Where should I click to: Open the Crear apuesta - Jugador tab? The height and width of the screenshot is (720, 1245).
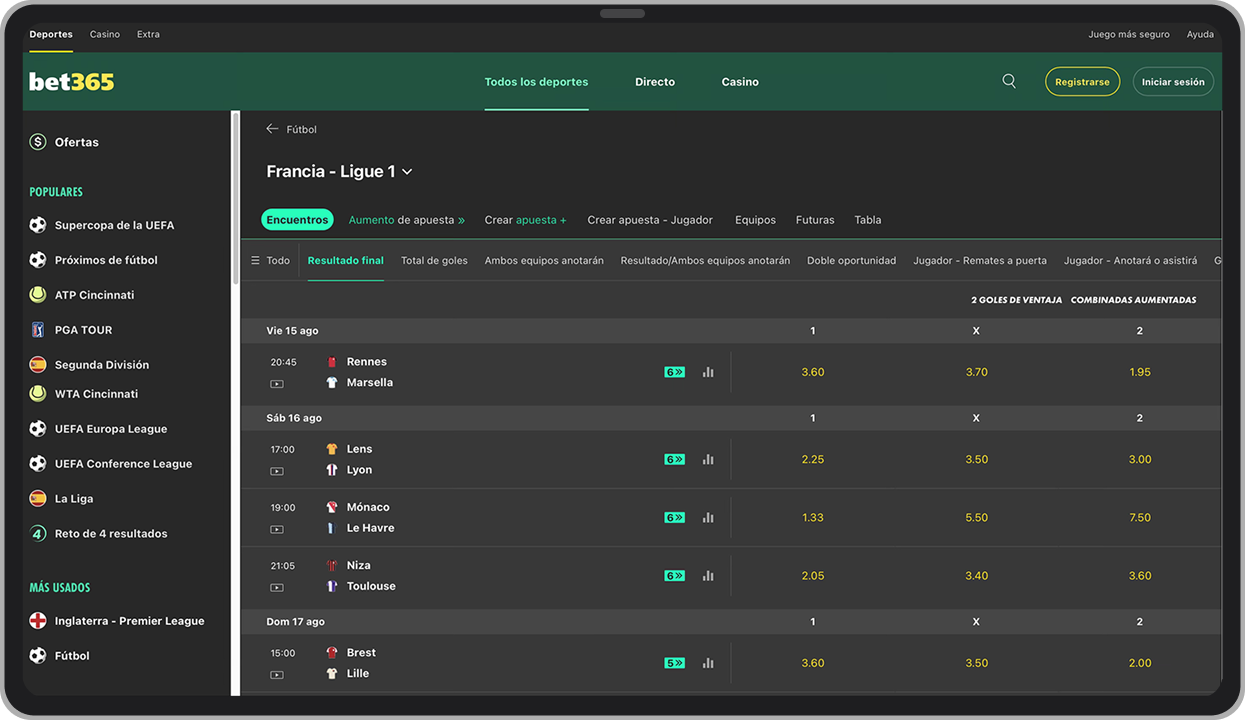(650, 220)
